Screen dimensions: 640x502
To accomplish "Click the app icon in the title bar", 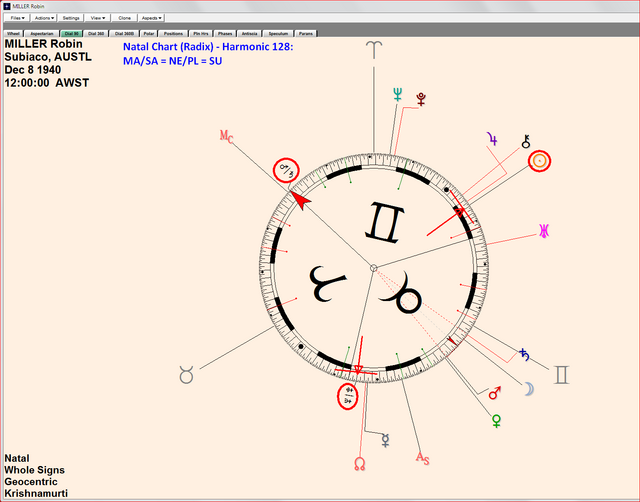I will pos(7,6).
